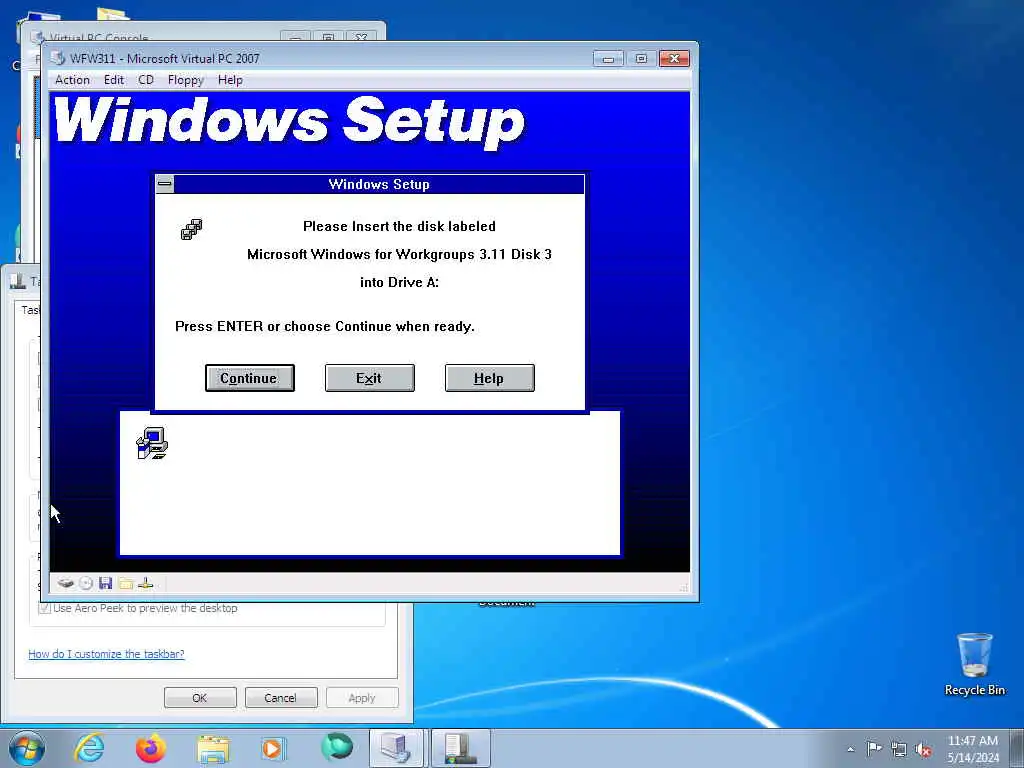Image resolution: width=1024 pixels, height=768 pixels.
Task: Launch Internet Explorer from the taskbar
Action: (89, 748)
